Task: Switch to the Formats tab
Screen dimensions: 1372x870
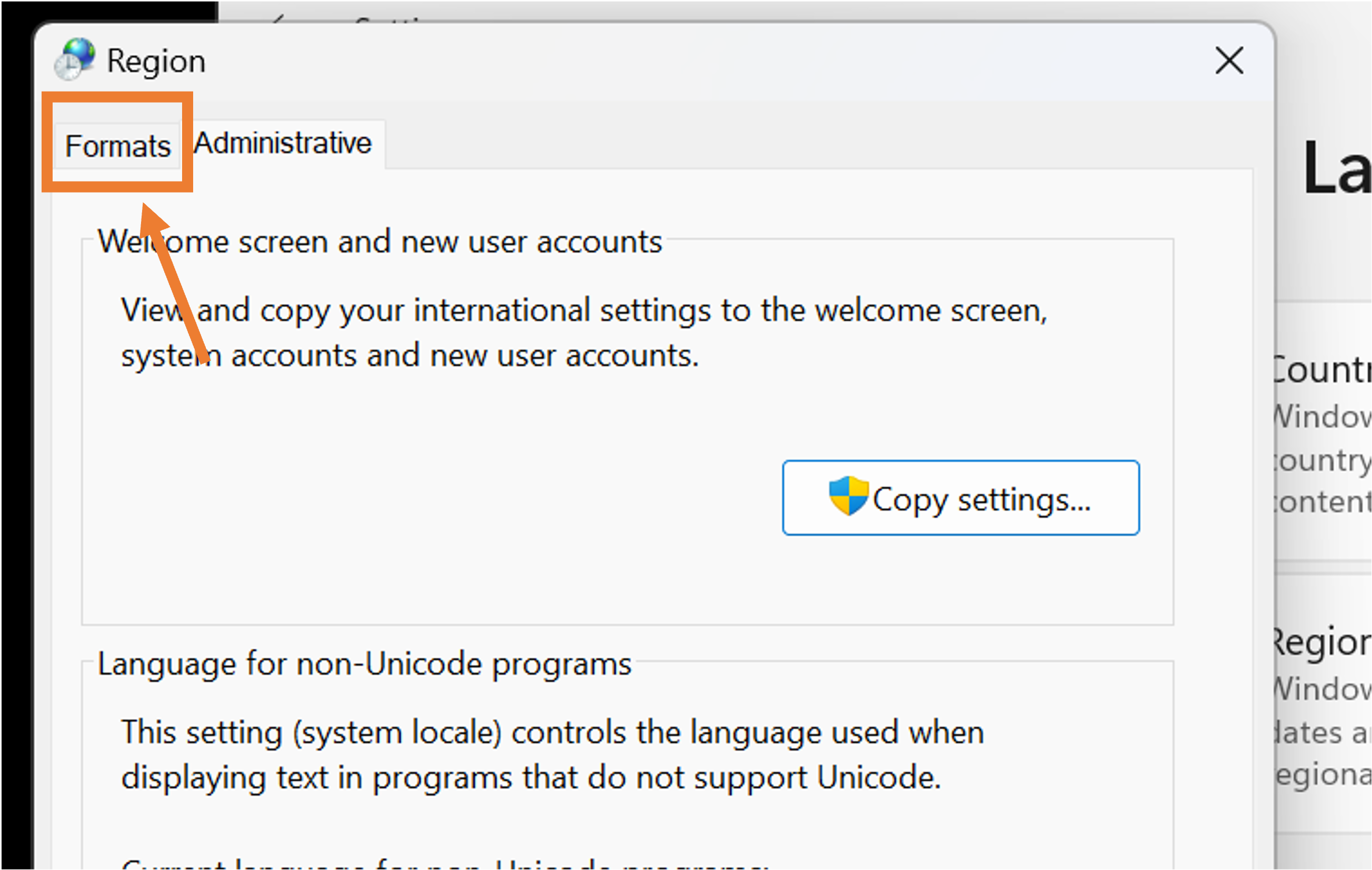Action: coord(117,146)
